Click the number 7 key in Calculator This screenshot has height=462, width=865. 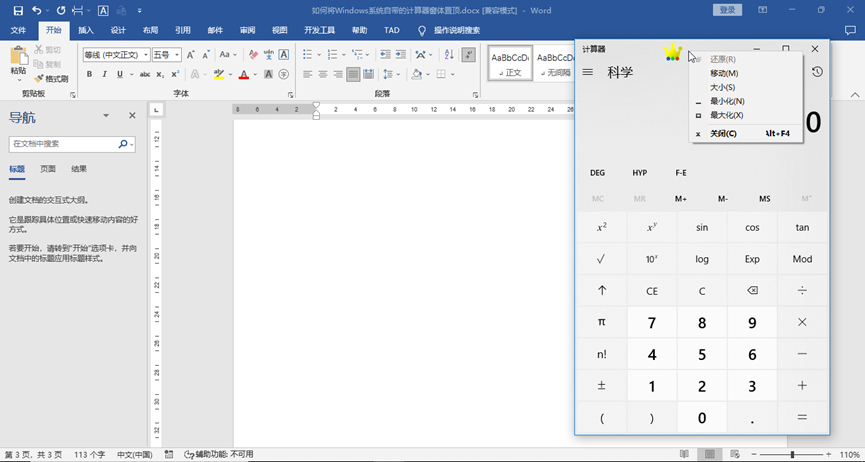[652, 323]
